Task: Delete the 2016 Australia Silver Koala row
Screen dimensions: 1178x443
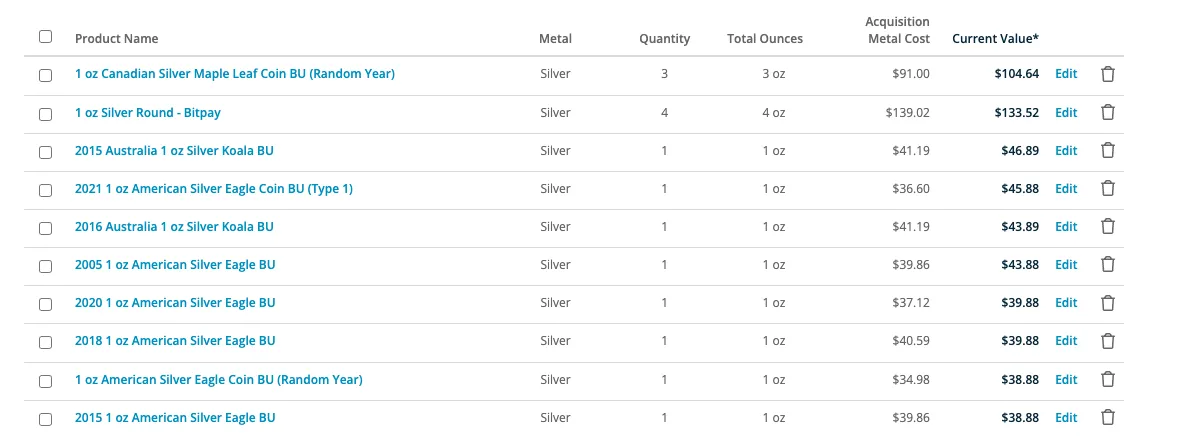Action: (x=1107, y=227)
